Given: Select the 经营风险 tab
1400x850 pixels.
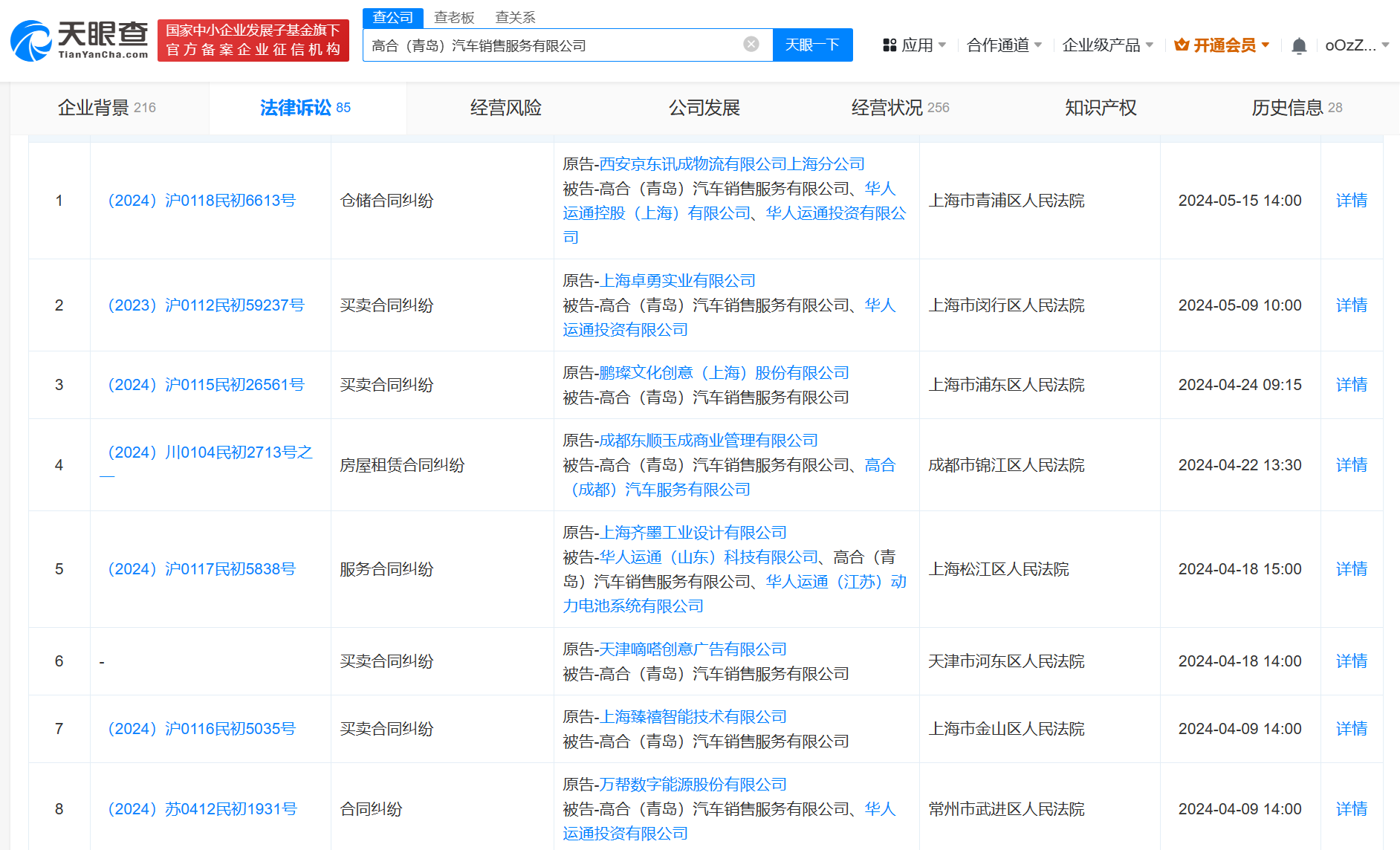Looking at the screenshot, I should (505, 108).
